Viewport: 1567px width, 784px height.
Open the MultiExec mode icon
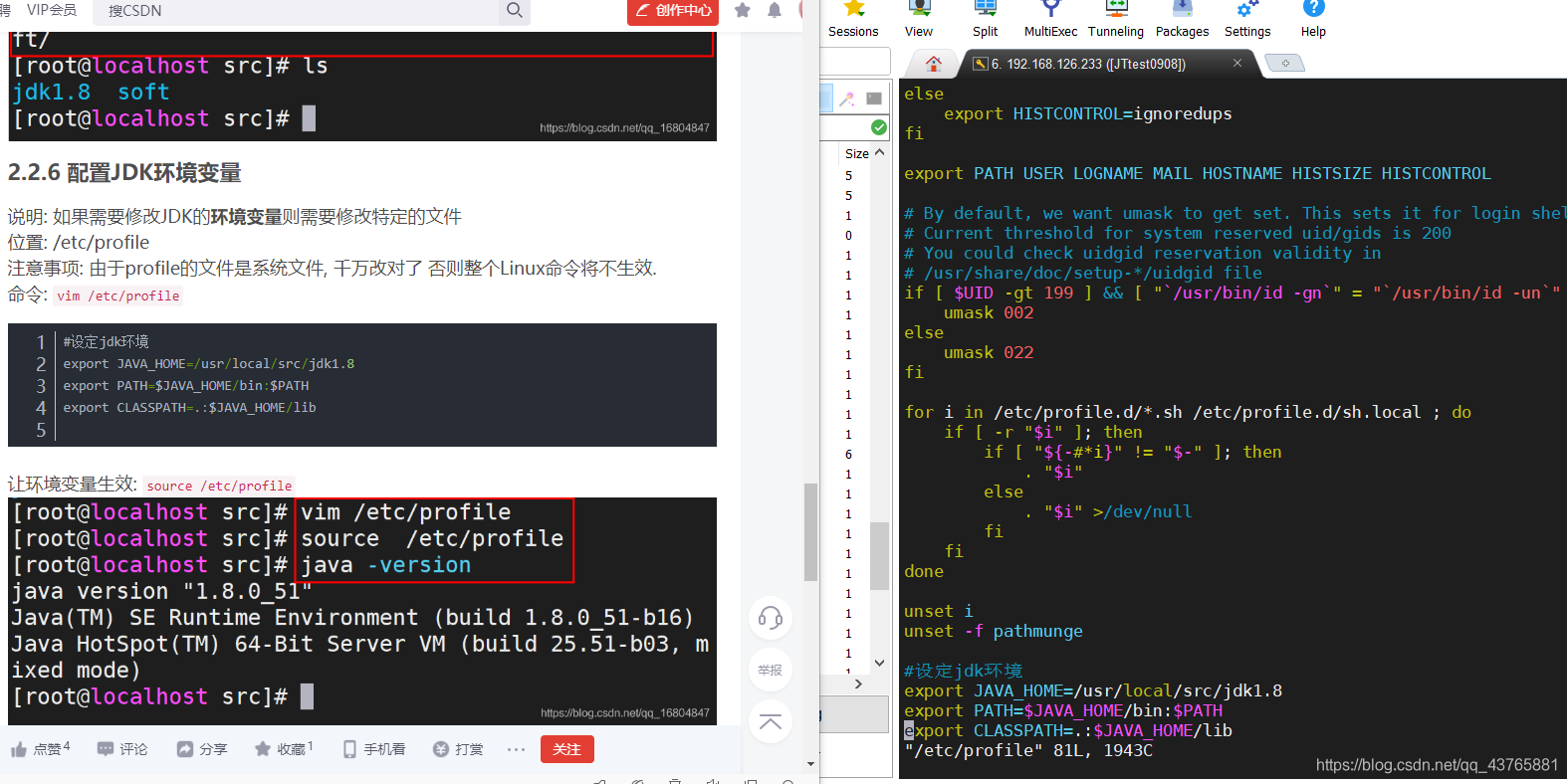pyautogui.click(x=1050, y=20)
